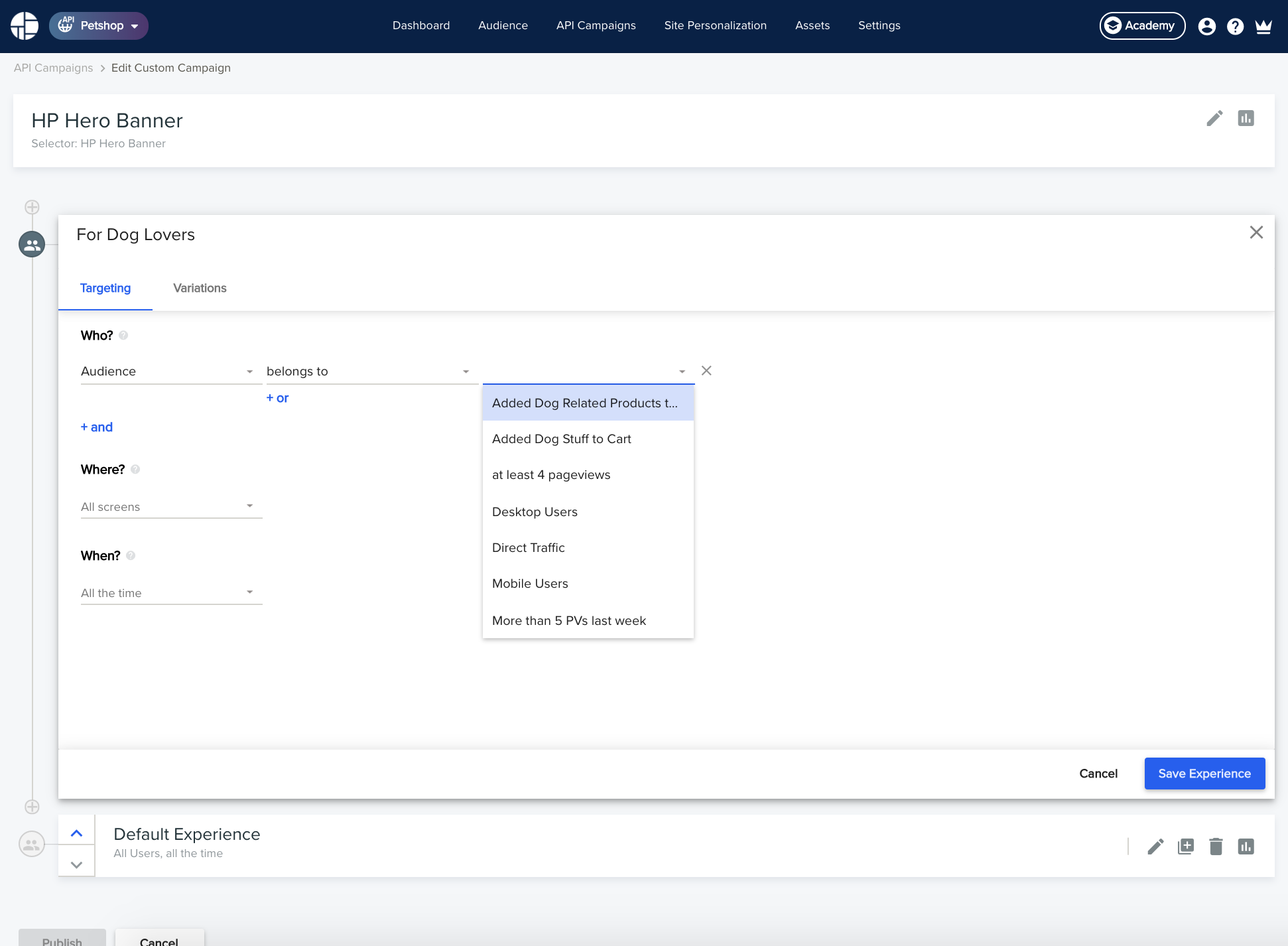
Task: Add experience above with top plus icon
Action: [x=32, y=207]
